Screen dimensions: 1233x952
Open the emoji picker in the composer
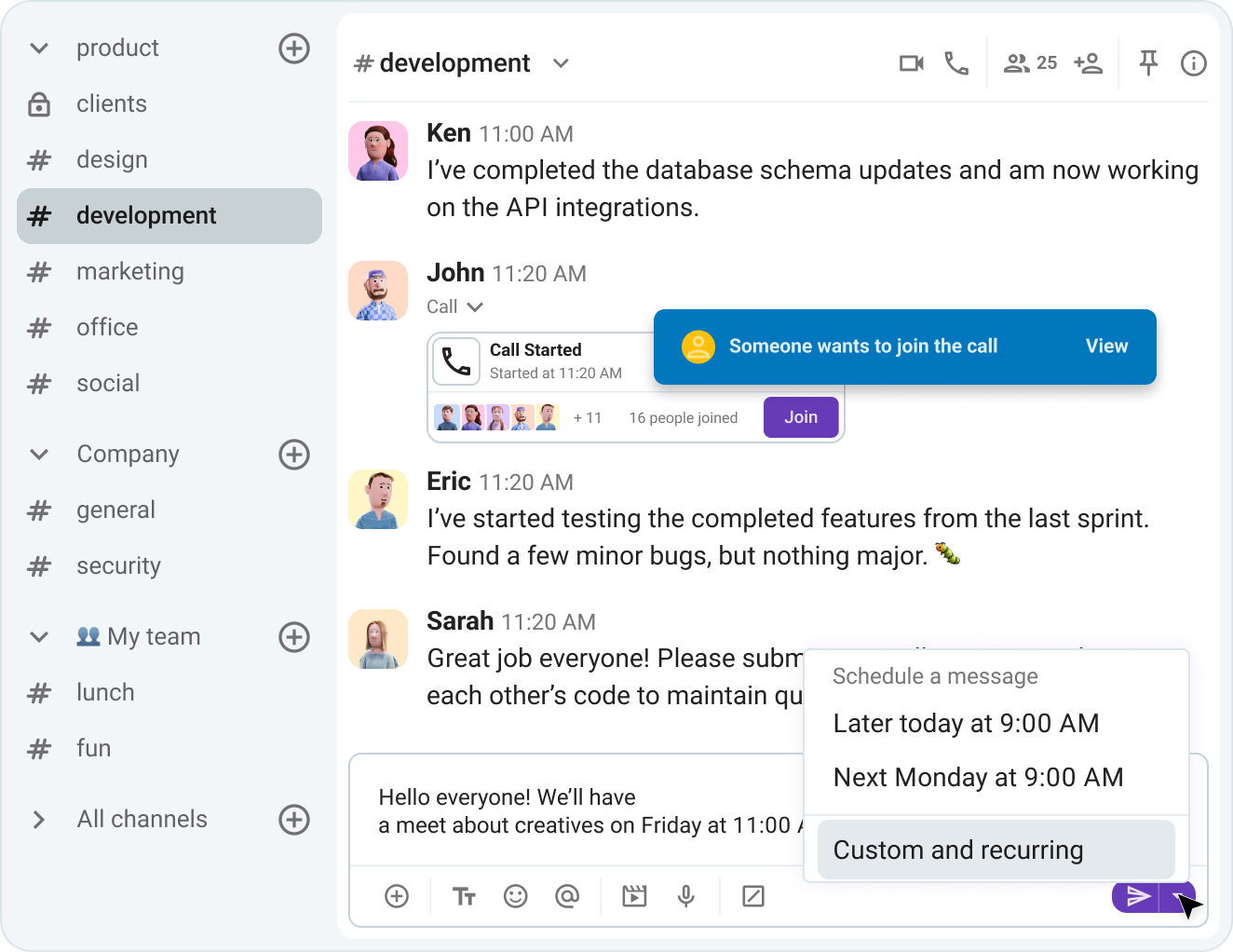click(x=516, y=896)
